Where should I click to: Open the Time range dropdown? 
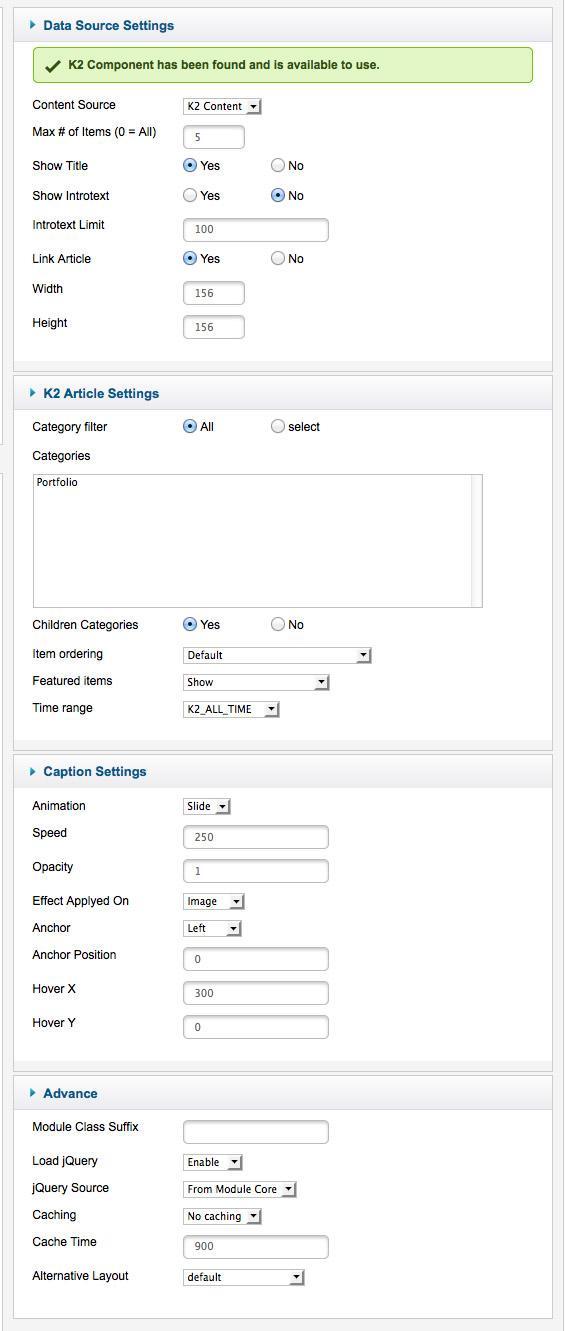pos(231,709)
